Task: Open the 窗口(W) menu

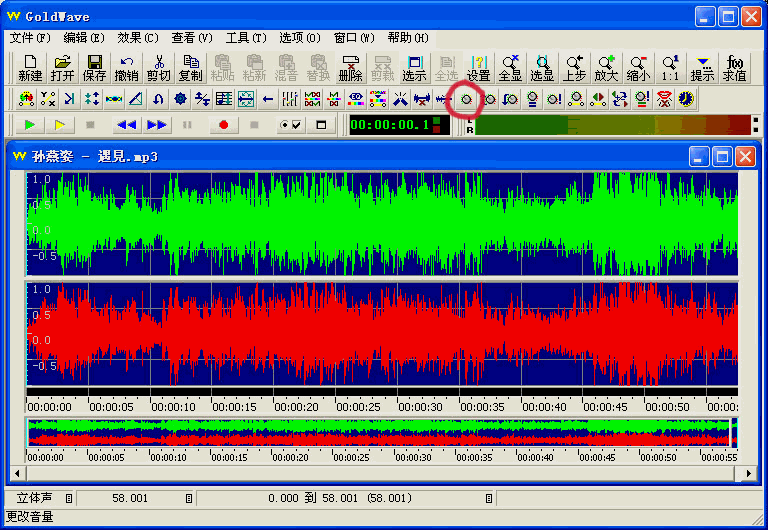Action: (354, 38)
